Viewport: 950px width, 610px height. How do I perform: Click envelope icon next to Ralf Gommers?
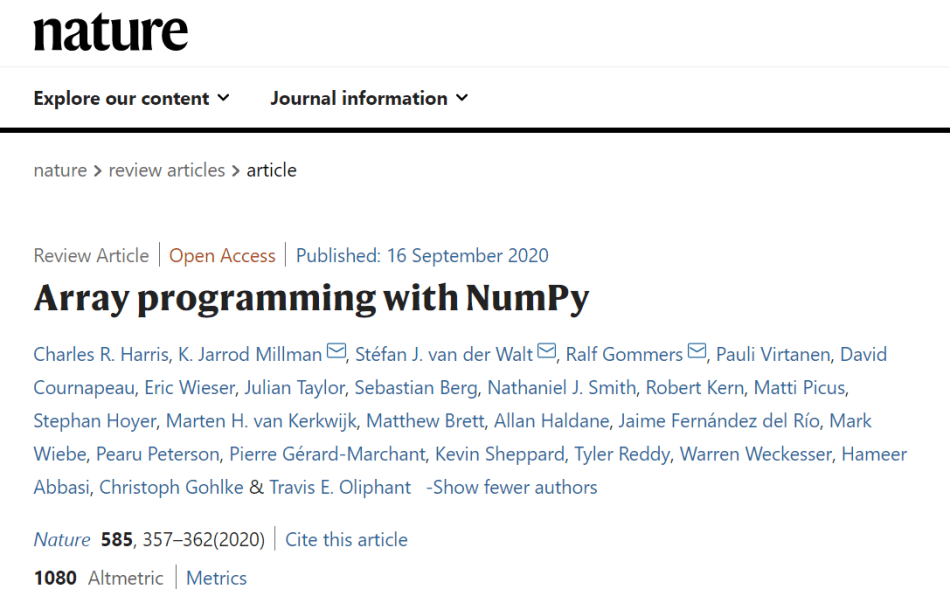coord(697,351)
